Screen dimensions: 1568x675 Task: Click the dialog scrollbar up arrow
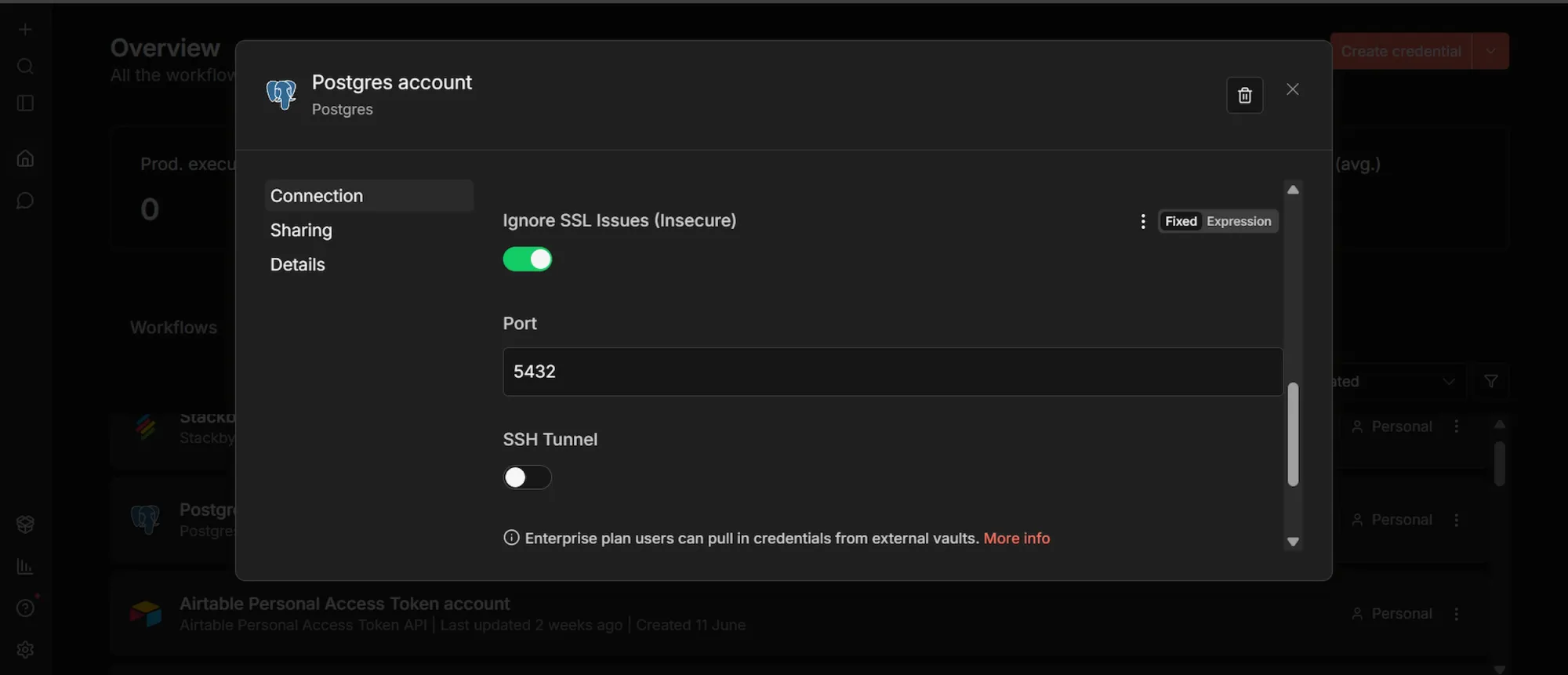1294,190
